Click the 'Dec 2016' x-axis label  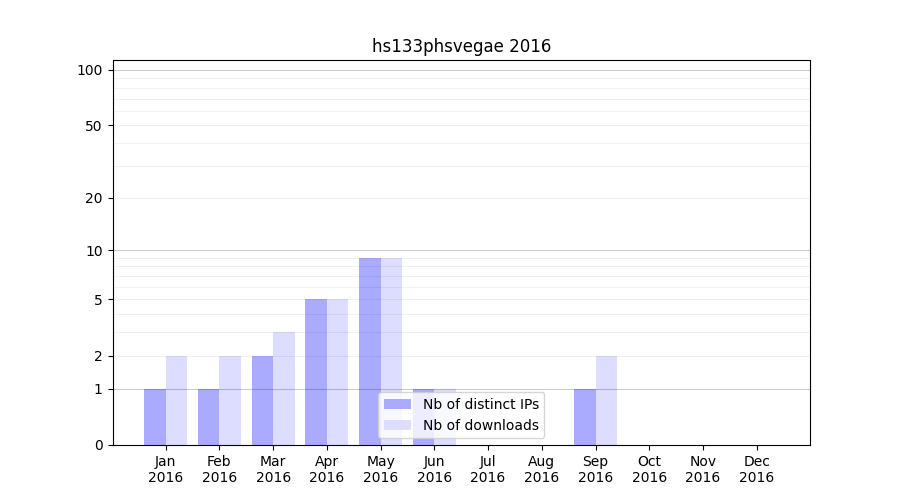(756, 469)
